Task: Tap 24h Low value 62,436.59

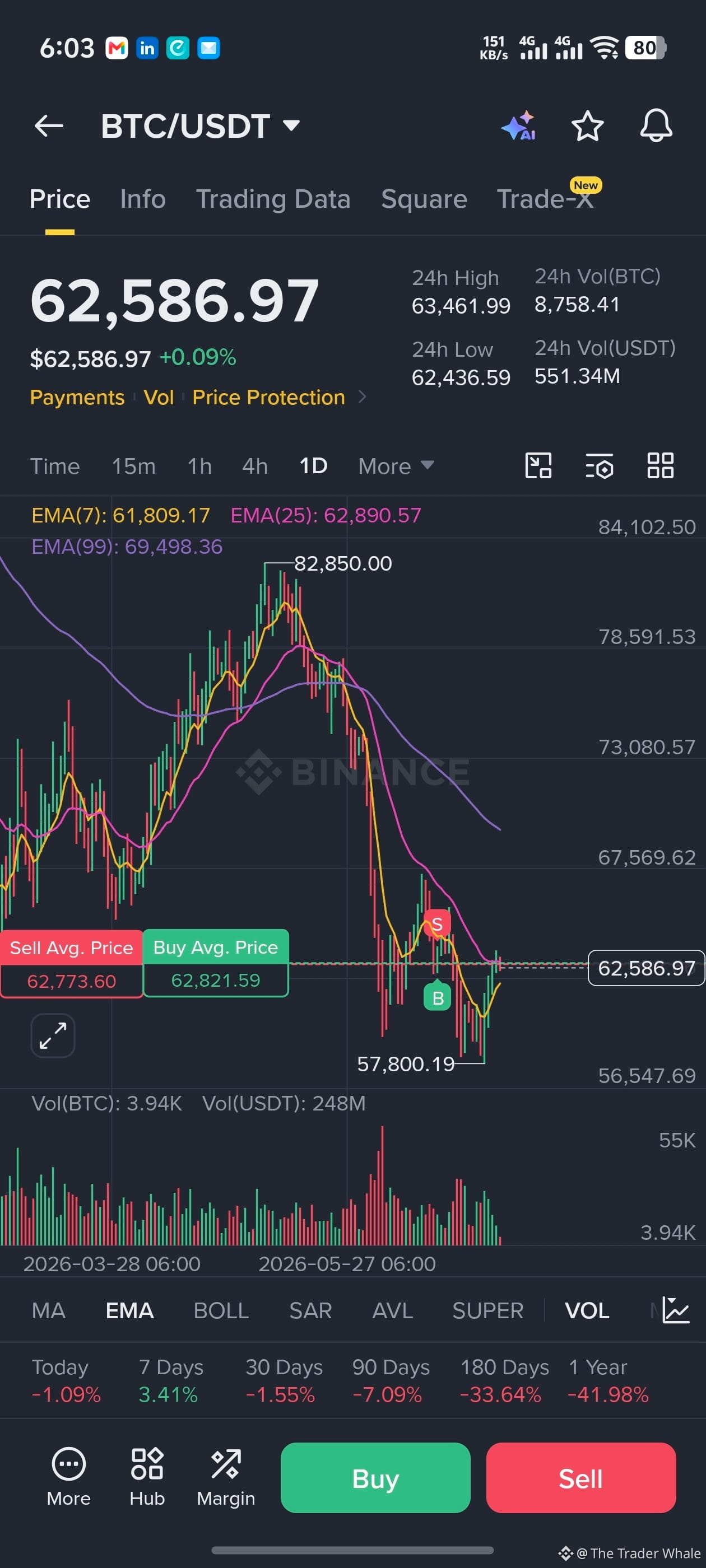Action: (461, 377)
